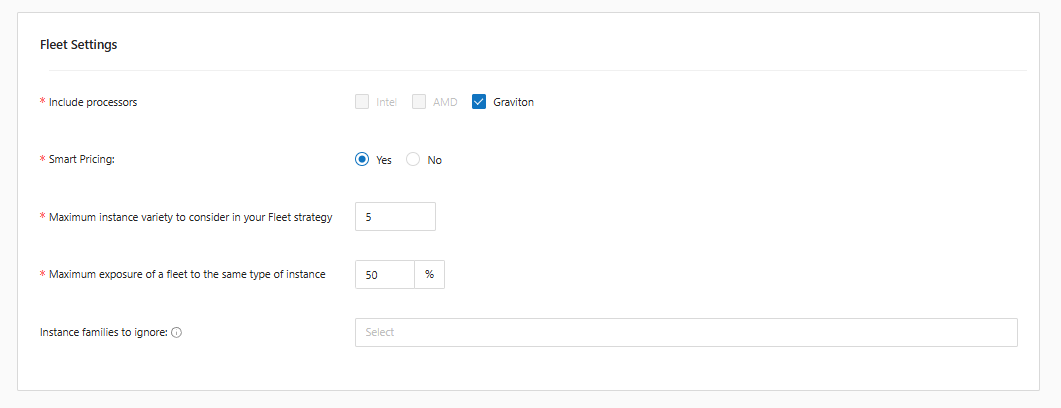Click the Maximum exposure percentage input field
Image resolution: width=1061 pixels, height=408 pixels.
click(385, 275)
